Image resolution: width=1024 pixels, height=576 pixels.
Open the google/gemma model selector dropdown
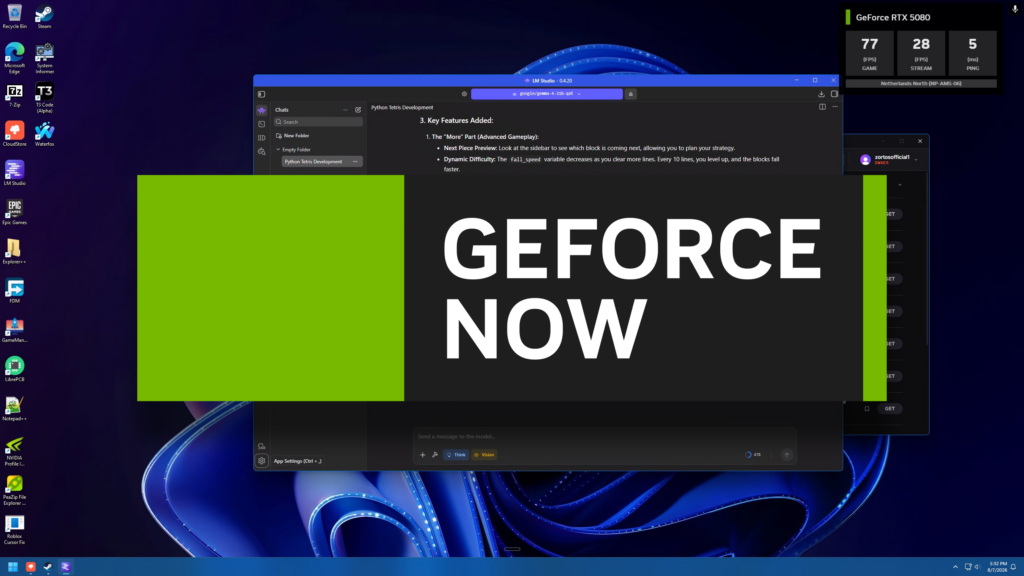coord(547,94)
